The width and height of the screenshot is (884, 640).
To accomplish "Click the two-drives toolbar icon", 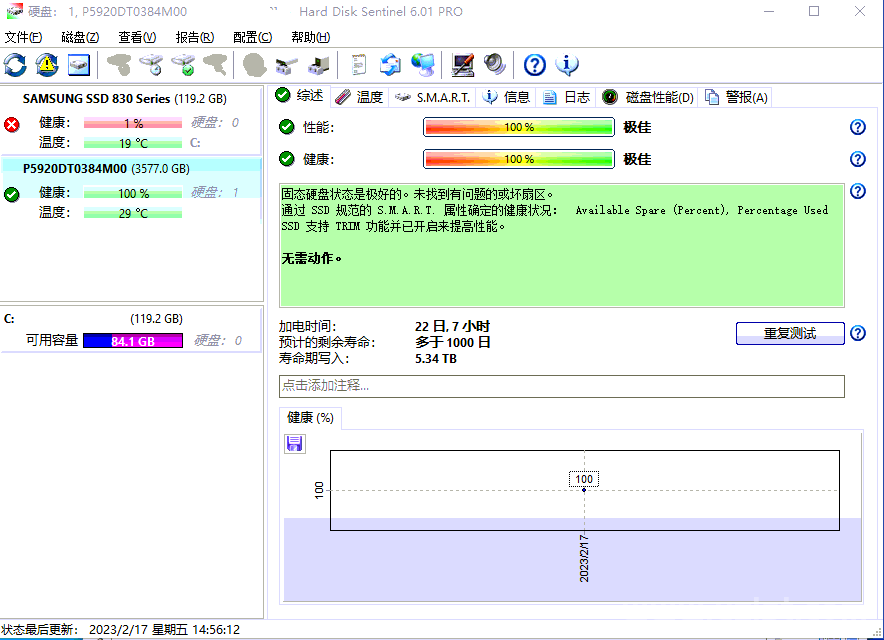I will click(x=286, y=65).
